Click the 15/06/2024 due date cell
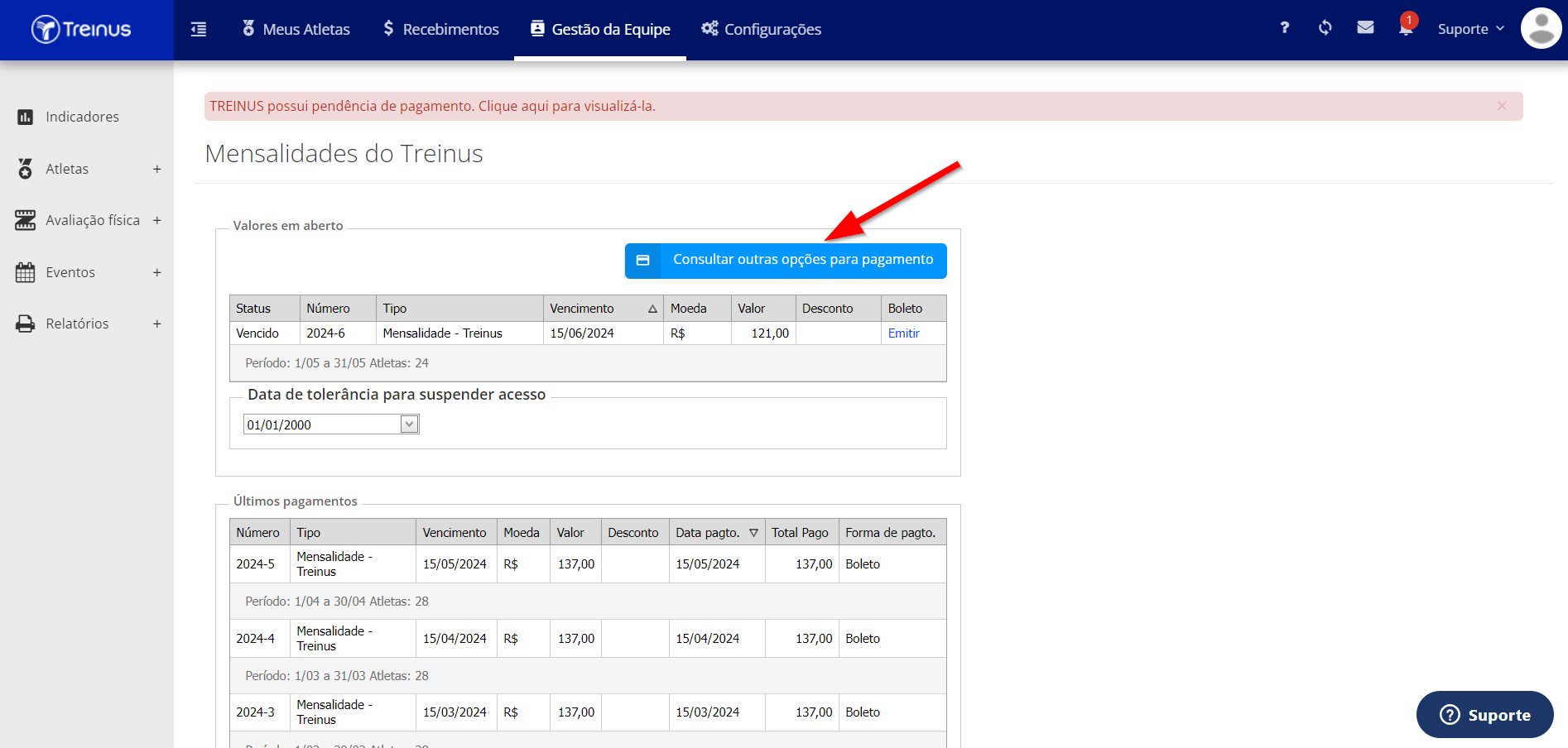Image resolution: width=1568 pixels, height=748 pixels. pos(603,333)
